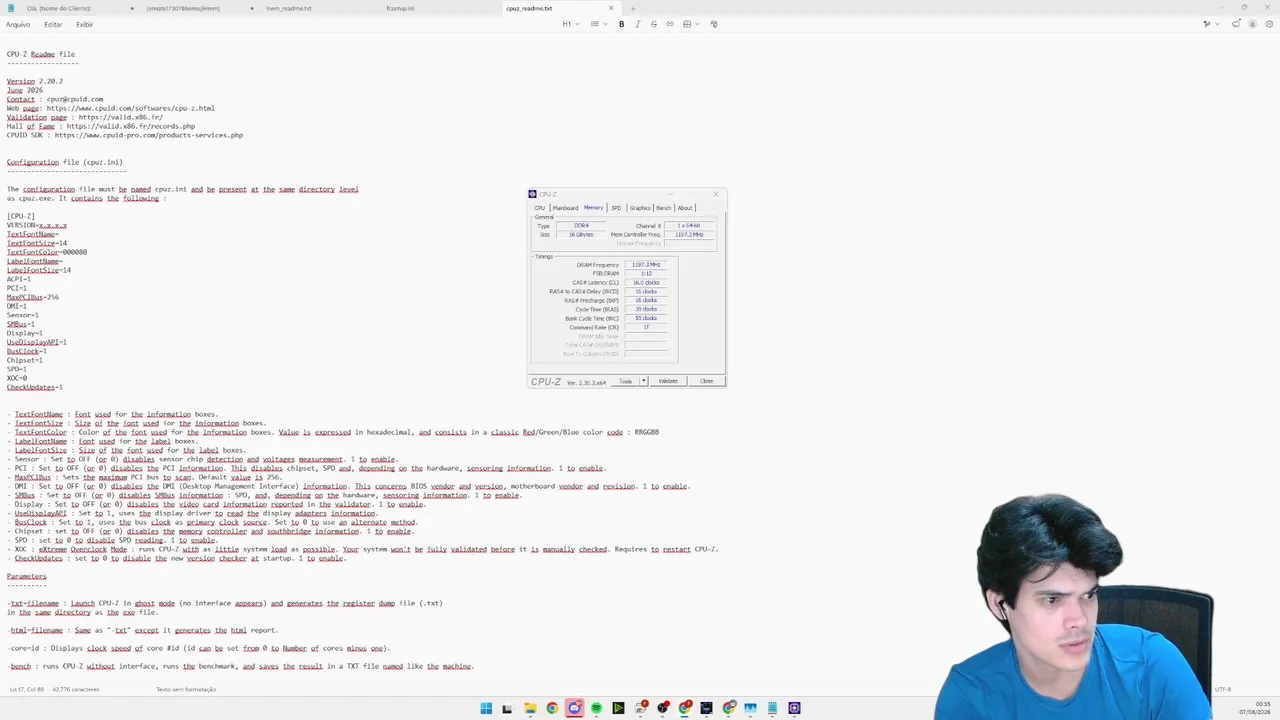Open the Exibir menu

click(85, 24)
